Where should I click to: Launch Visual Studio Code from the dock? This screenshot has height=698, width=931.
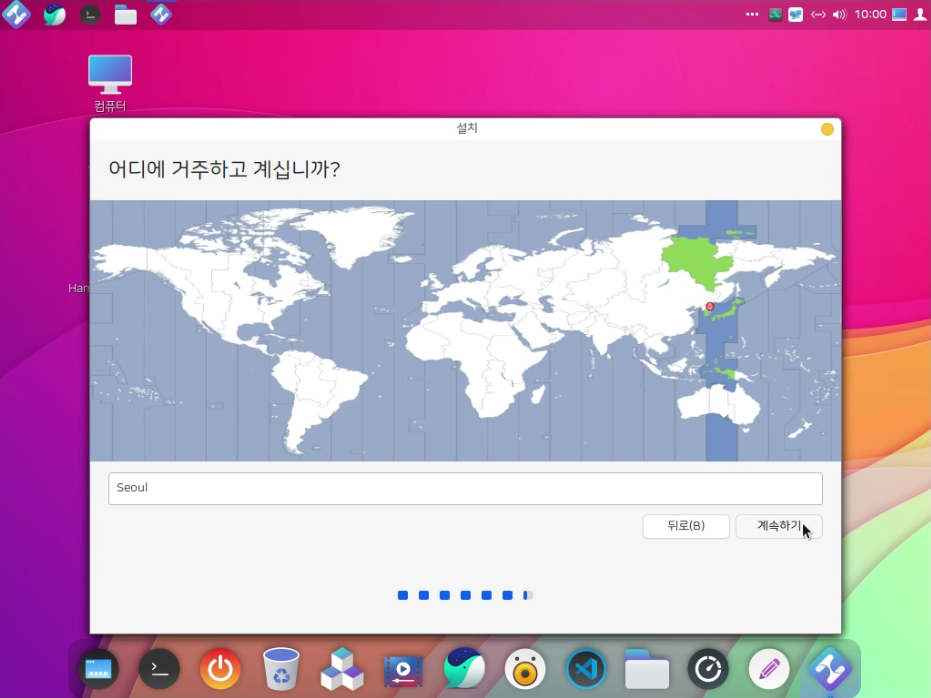tap(586, 668)
